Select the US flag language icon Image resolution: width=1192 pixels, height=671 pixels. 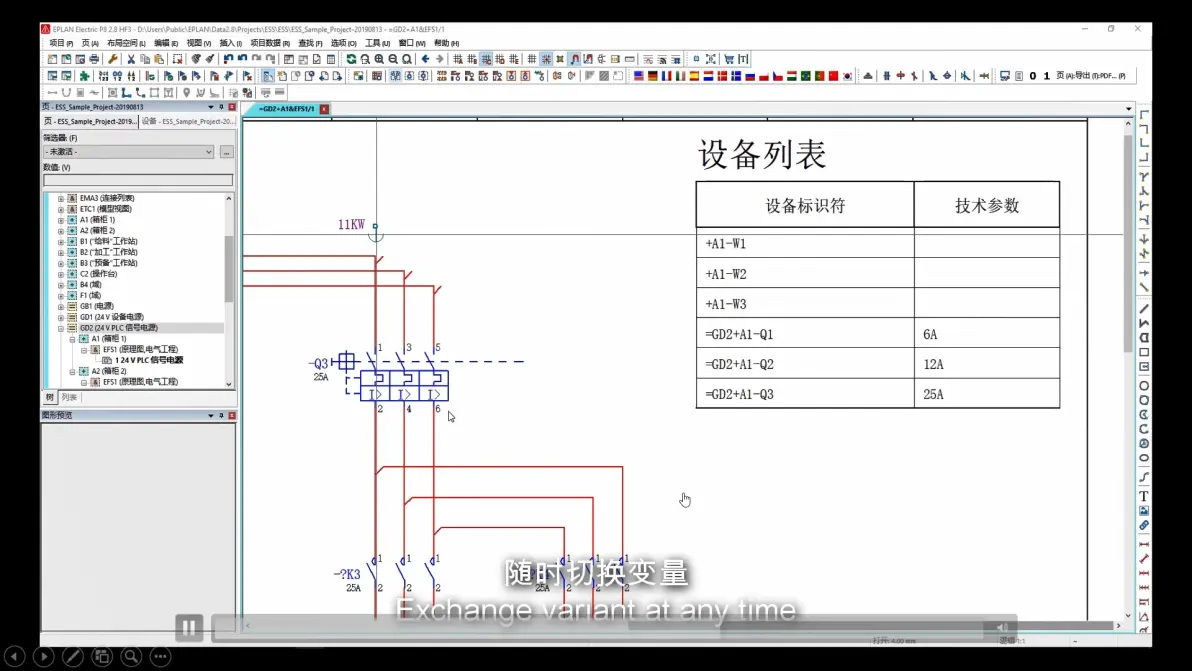(x=639, y=76)
